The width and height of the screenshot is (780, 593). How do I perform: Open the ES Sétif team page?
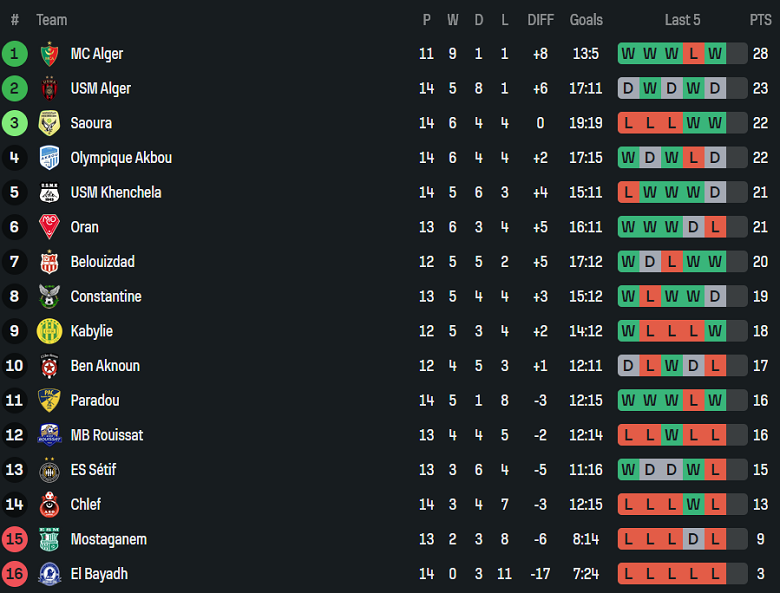tap(100, 470)
